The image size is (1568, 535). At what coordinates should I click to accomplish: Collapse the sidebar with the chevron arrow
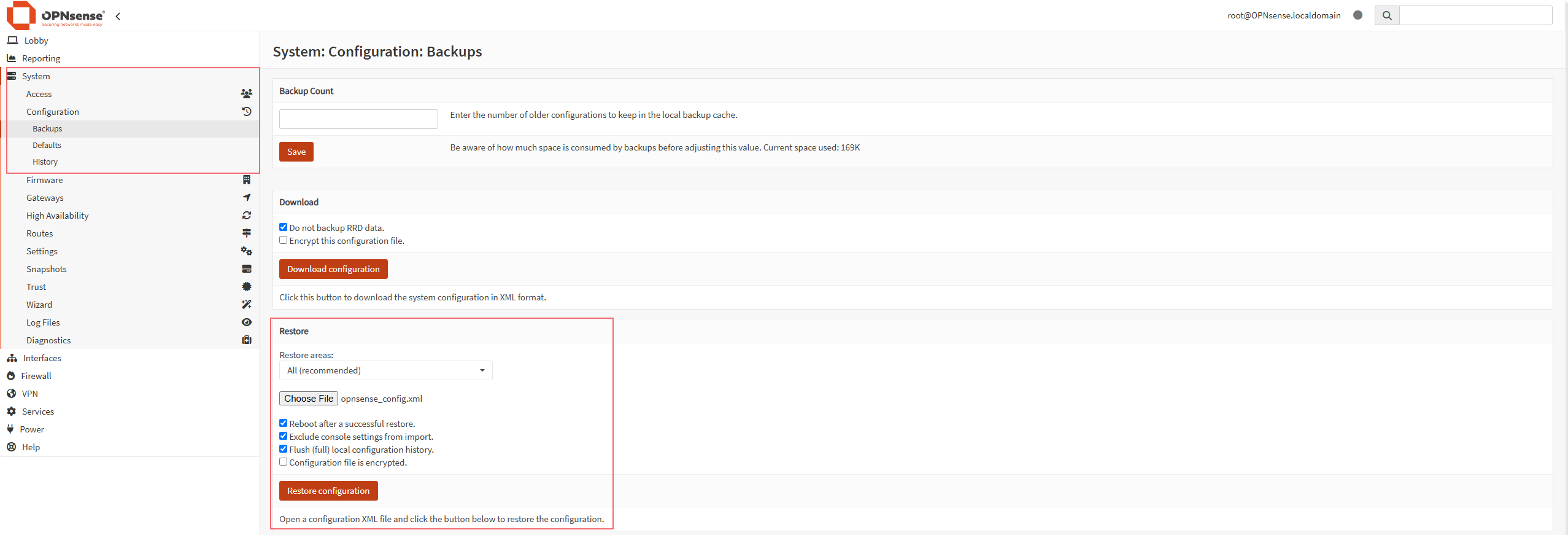click(x=118, y=17)
